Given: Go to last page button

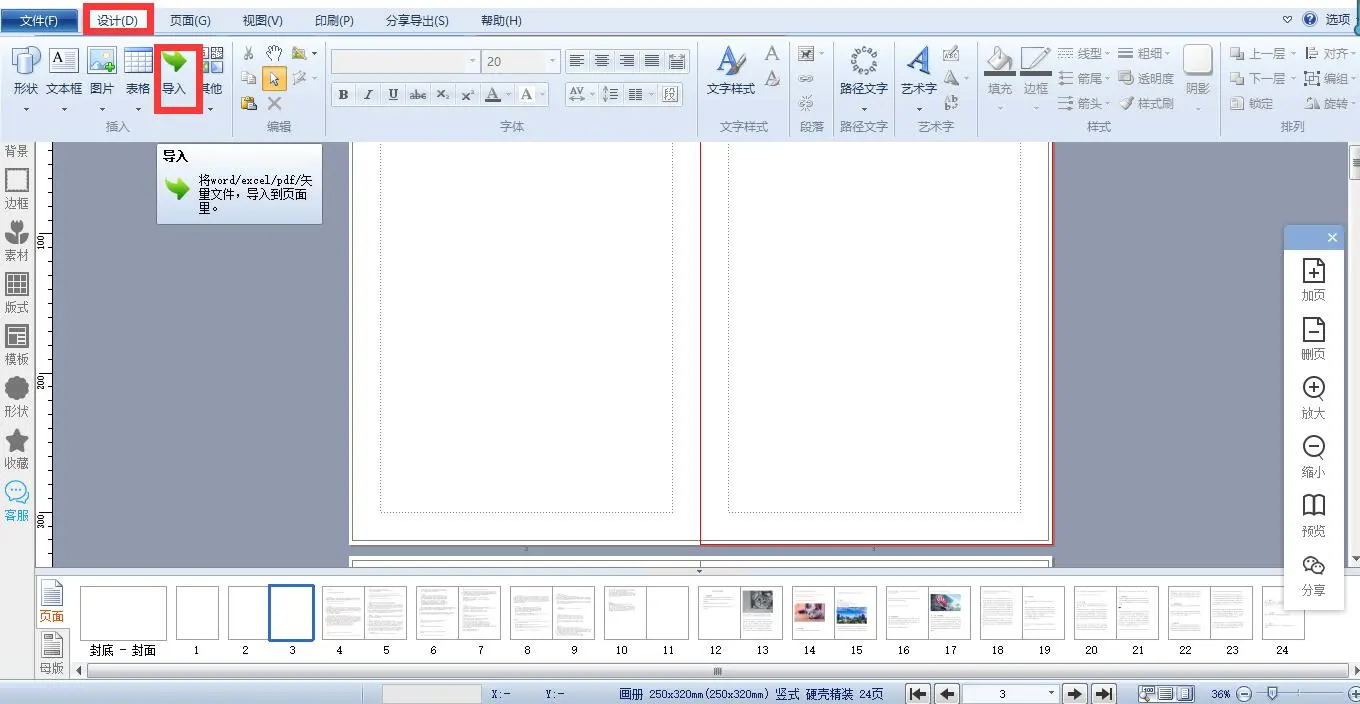Looking at the screenshot, I should click(x=1103, y=694).
